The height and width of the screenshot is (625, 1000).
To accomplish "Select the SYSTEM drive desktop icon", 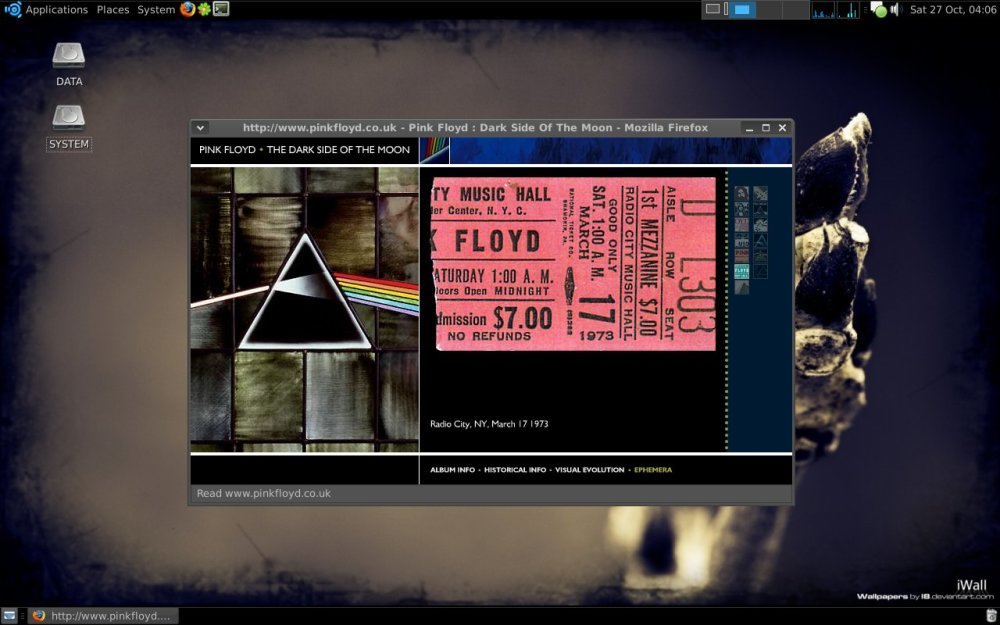I will point(69,127).
